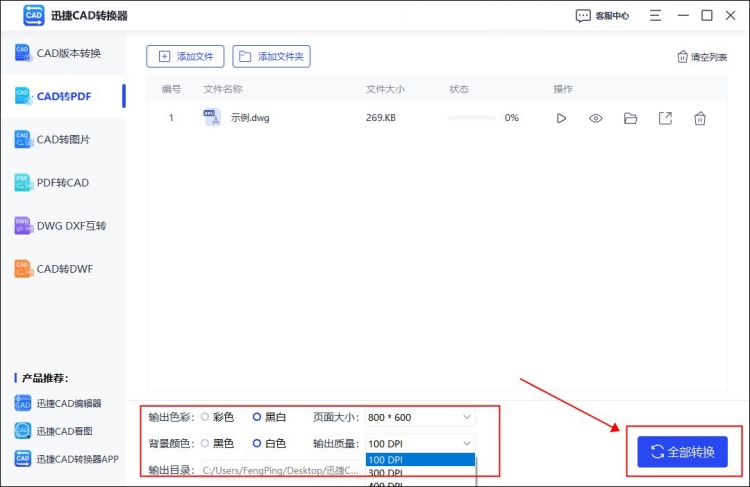Image resolution: width=750 pixels, height=487 pixels.
Task: Click the 文件大小 column header
Action: click(385, 89)
